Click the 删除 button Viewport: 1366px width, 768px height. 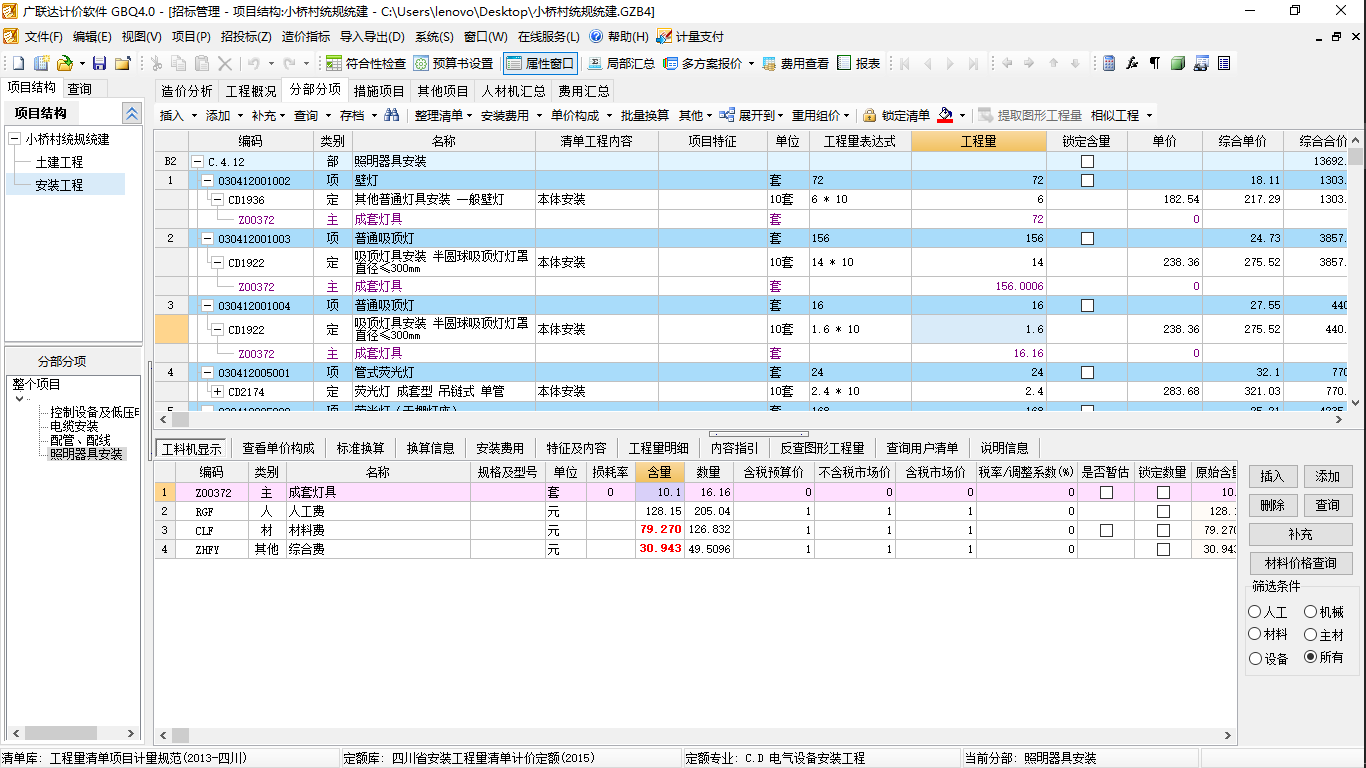[x=1271, y=506]
